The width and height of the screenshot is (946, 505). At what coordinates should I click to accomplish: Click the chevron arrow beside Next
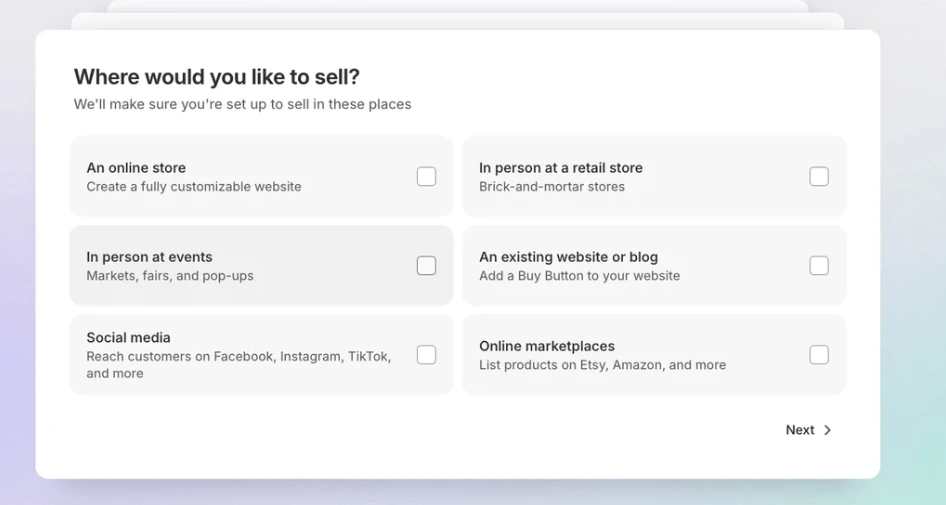[x=828, y=430]
